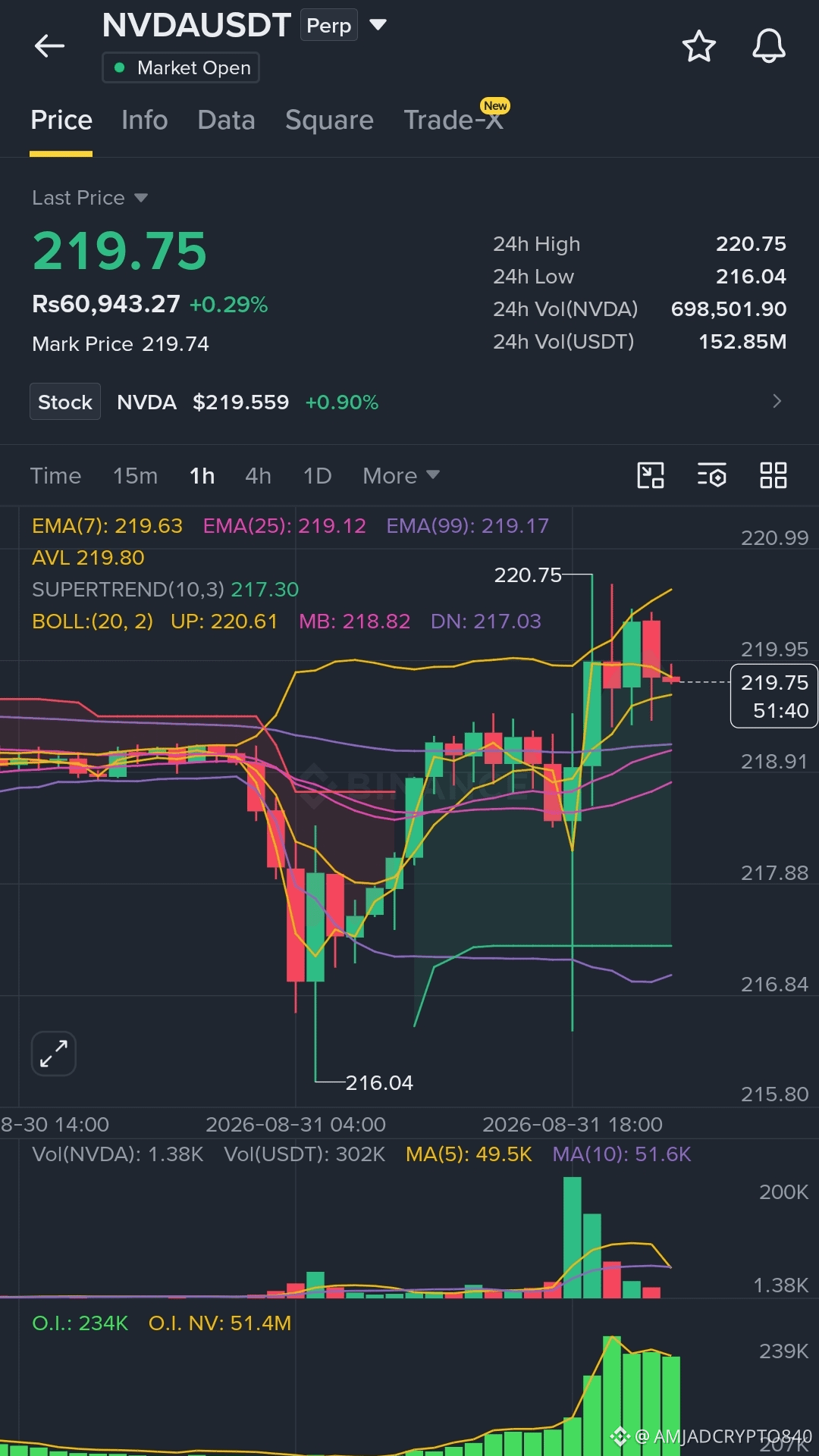Tap the MA(5): 49.5K volume label
The image size is (819, 1456).
point(469,1154)
